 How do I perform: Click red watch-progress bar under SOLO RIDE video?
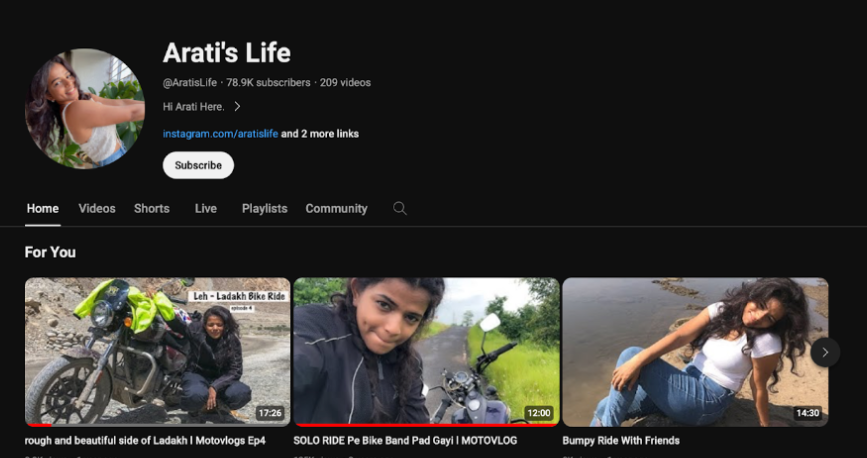point(426,425)
